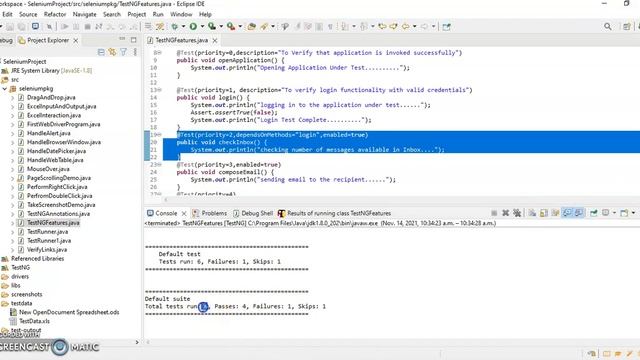The image size is (640, 360).
Task: Click the Resume debug icon
Action: click(x=64, y=27)
